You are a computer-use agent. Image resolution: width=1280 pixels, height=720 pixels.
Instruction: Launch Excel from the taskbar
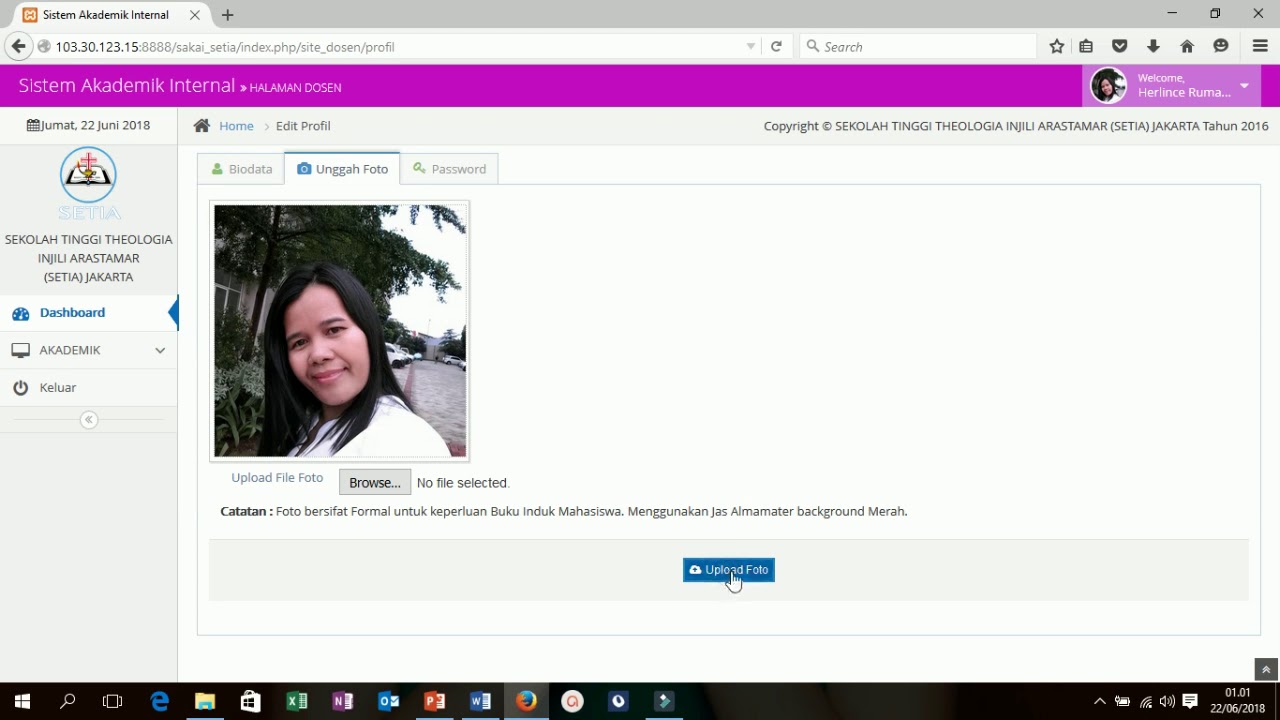297,701
